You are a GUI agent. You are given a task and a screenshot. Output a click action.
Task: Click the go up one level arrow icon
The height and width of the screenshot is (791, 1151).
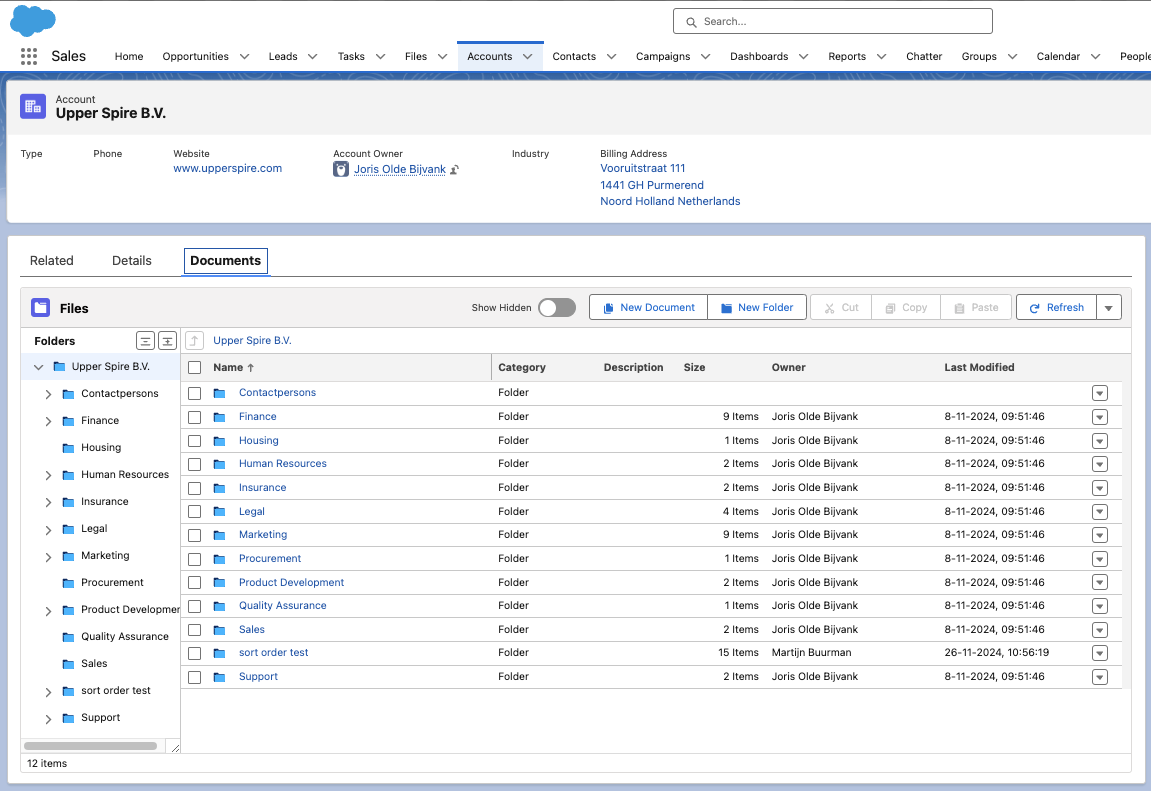(x=195, y=340)
